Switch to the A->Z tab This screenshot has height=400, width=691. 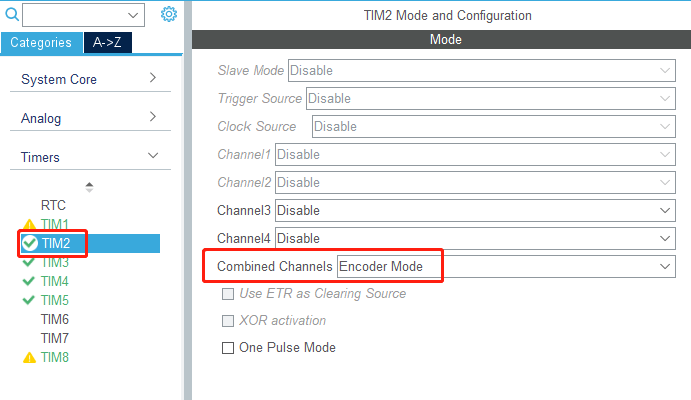[107, 42]
